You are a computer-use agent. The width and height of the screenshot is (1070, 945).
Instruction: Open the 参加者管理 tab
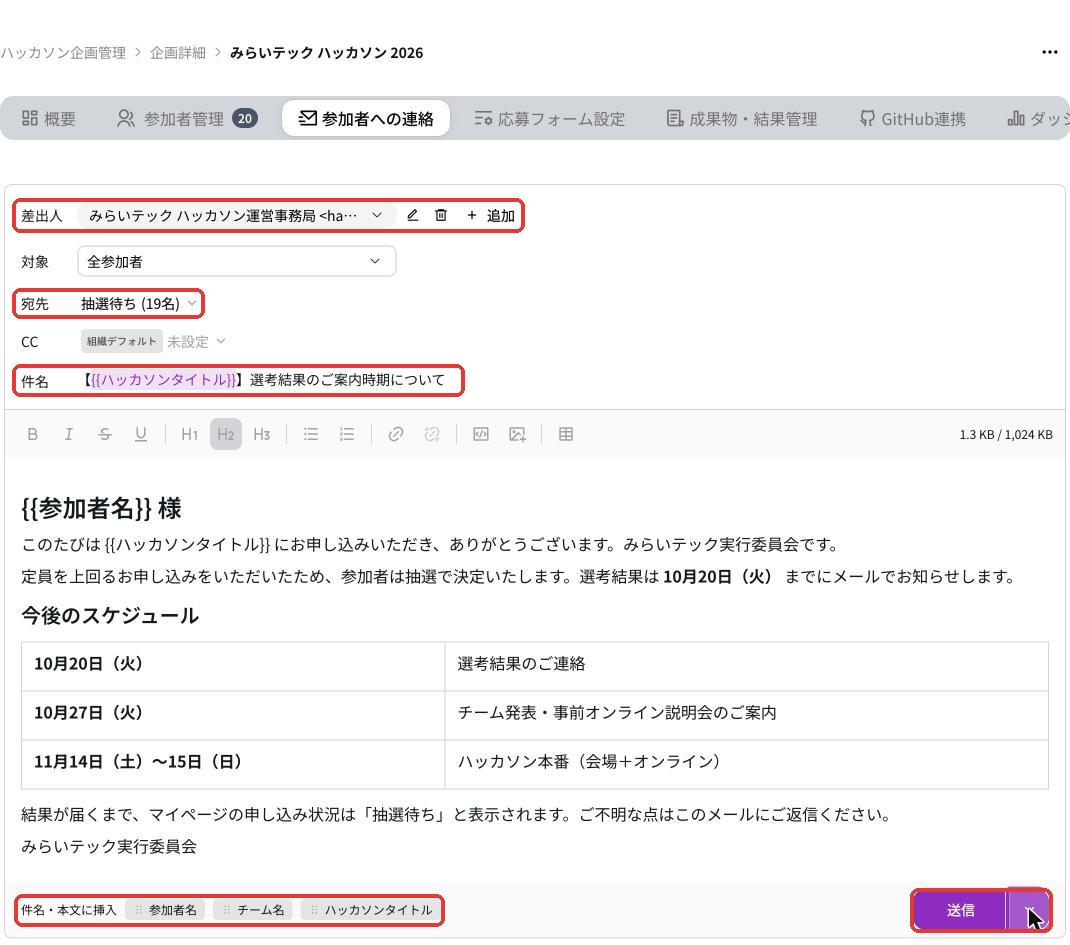[x=188, y=119]
